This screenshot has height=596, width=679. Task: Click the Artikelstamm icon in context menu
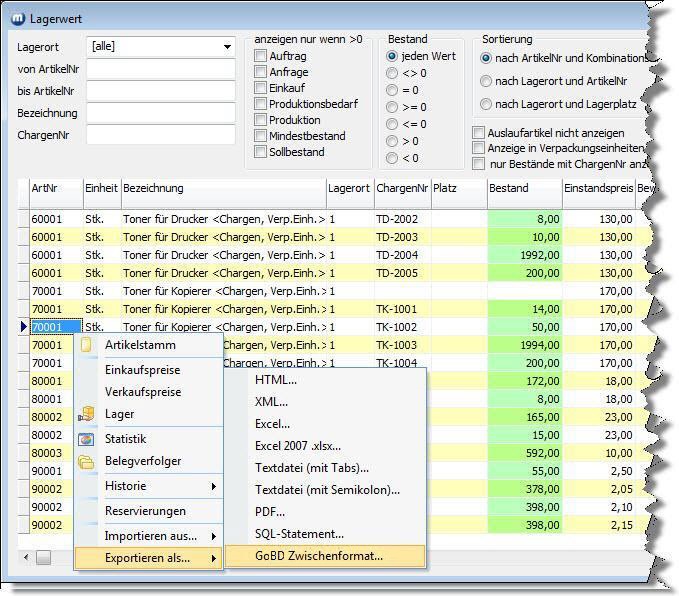coord(87,345)
